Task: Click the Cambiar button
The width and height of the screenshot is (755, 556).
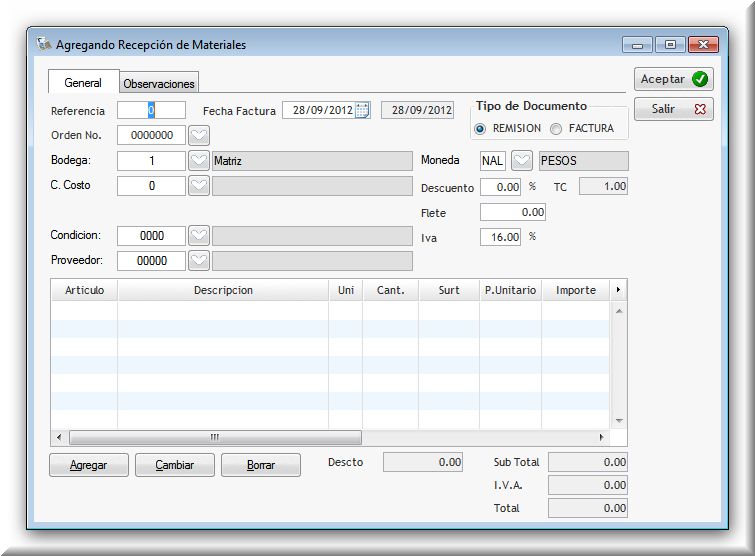Action: pos(175,465)
